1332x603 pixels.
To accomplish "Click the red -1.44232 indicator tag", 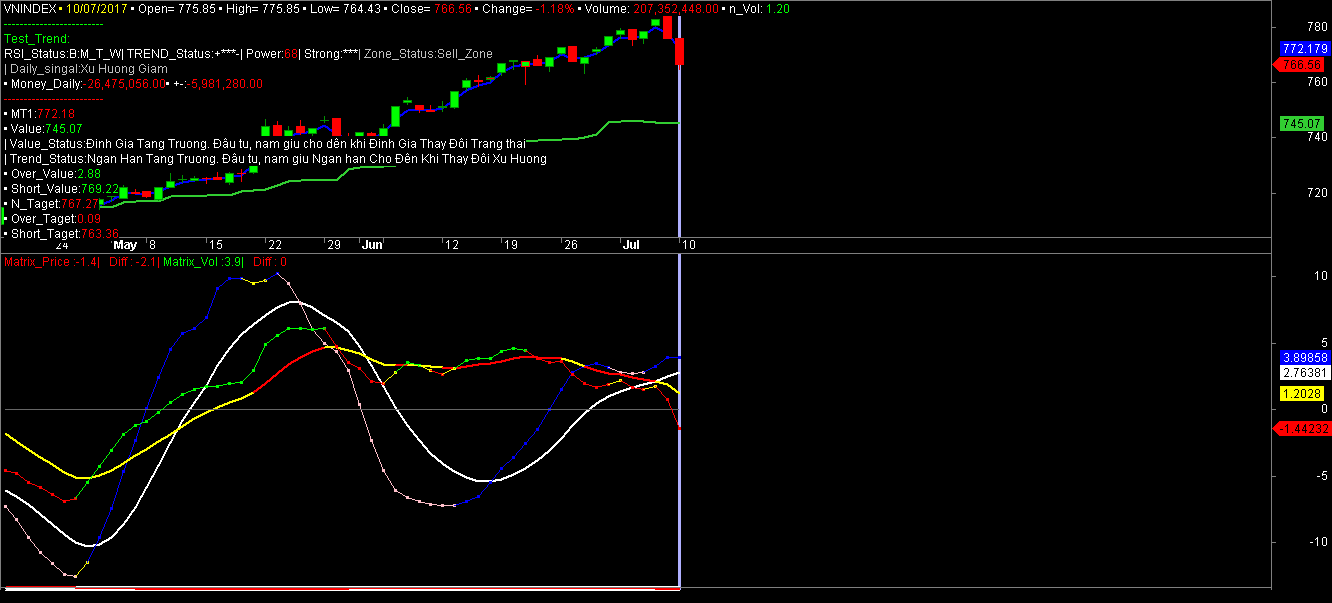I will click(x=1303, y=428).
